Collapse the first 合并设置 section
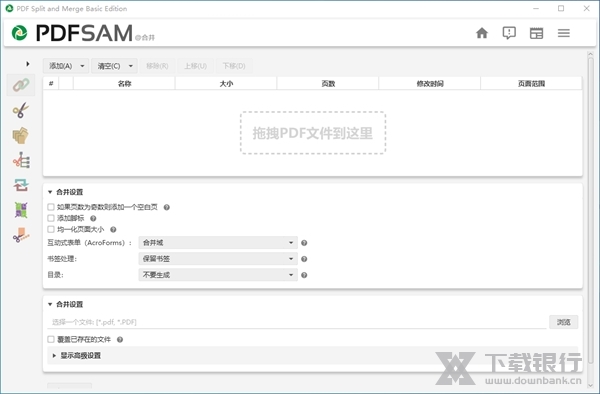Image resolution: width=600 pixels, height=394 pixels. click(50, 192)
